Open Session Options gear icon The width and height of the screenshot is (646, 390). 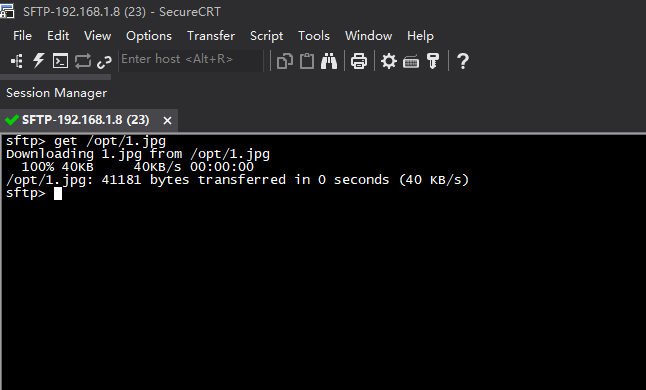pyautogui.click(x=389, y=61)
